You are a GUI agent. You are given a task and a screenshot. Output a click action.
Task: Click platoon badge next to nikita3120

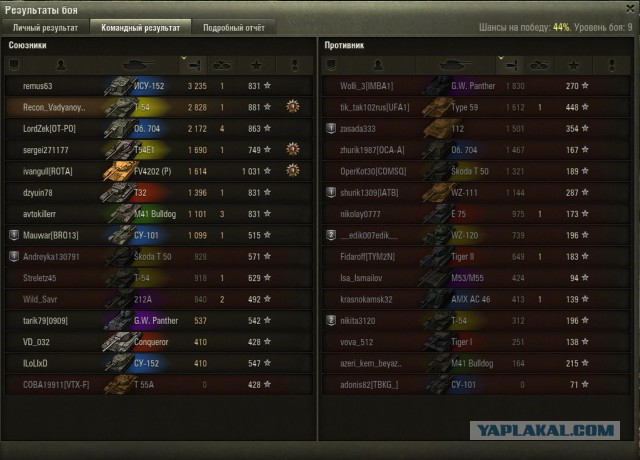(x=331, y=320)
